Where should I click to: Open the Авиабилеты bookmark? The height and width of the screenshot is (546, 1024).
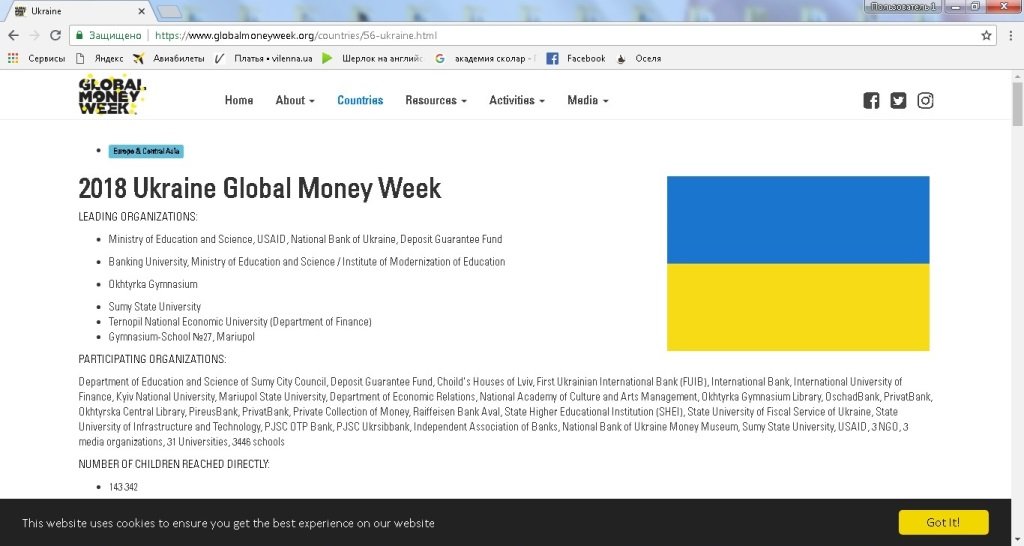[168, 58]
